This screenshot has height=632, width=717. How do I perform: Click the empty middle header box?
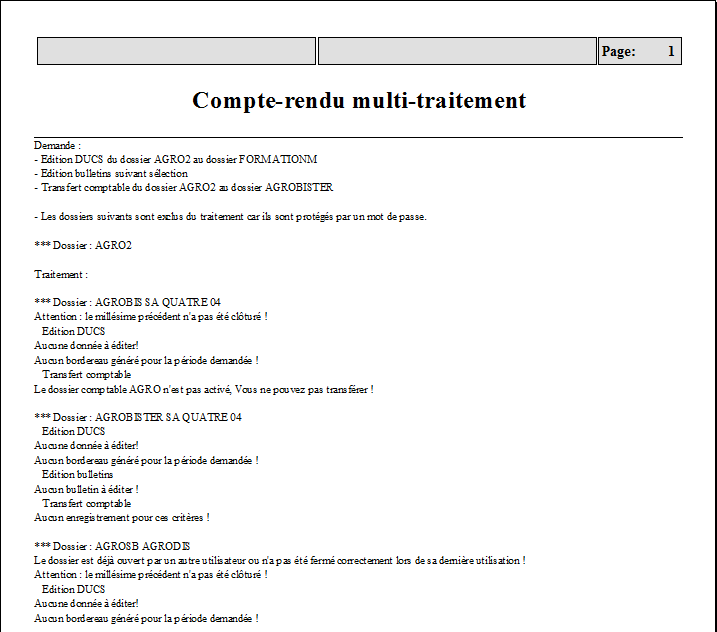tap(457, 51)
